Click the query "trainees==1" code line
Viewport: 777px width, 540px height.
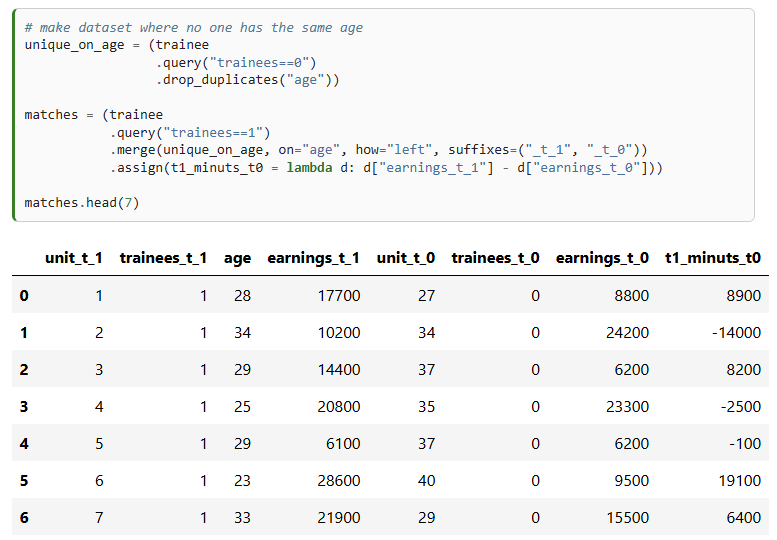coord(190,133)
